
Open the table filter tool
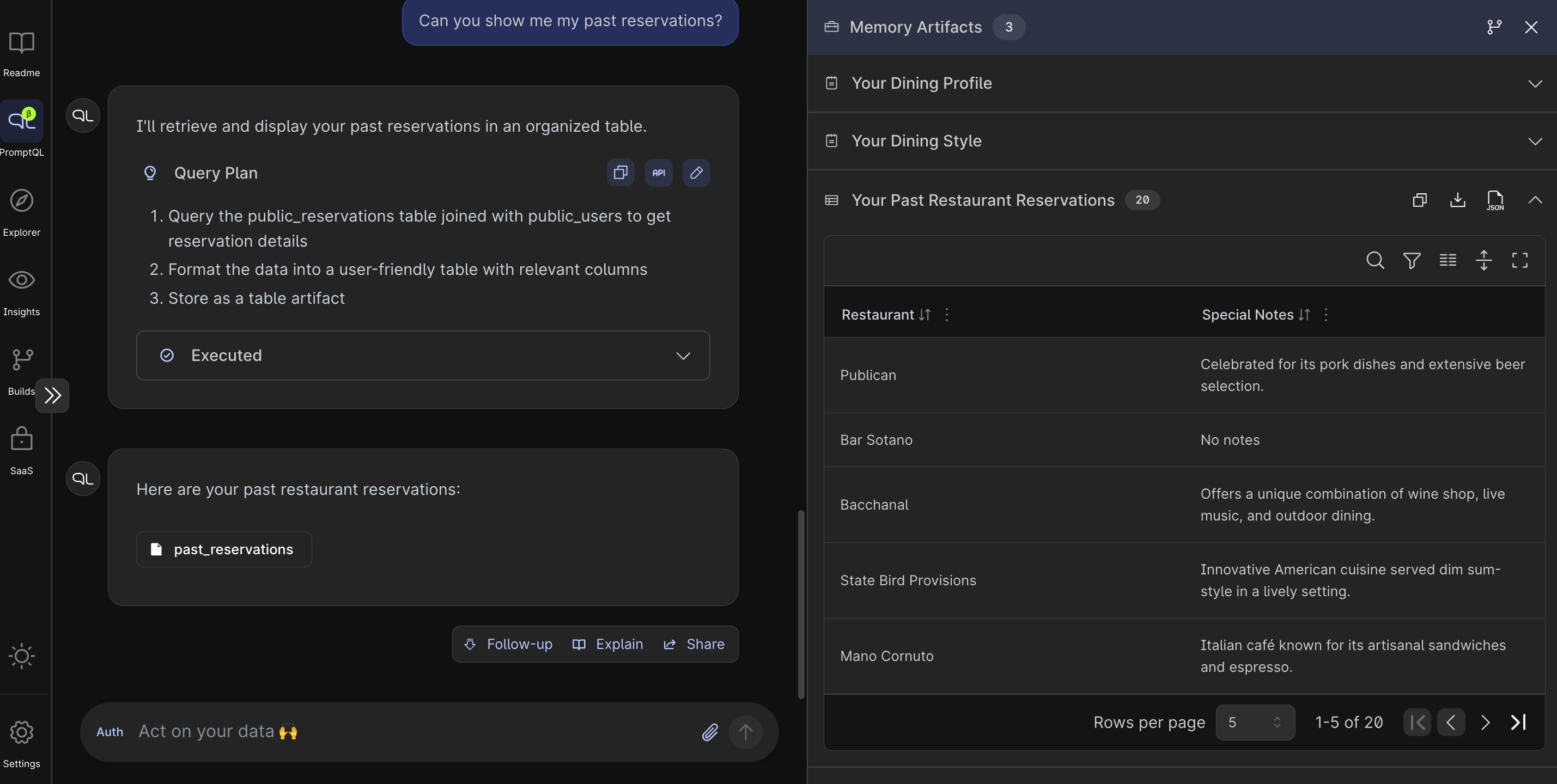coord(1412,260)
